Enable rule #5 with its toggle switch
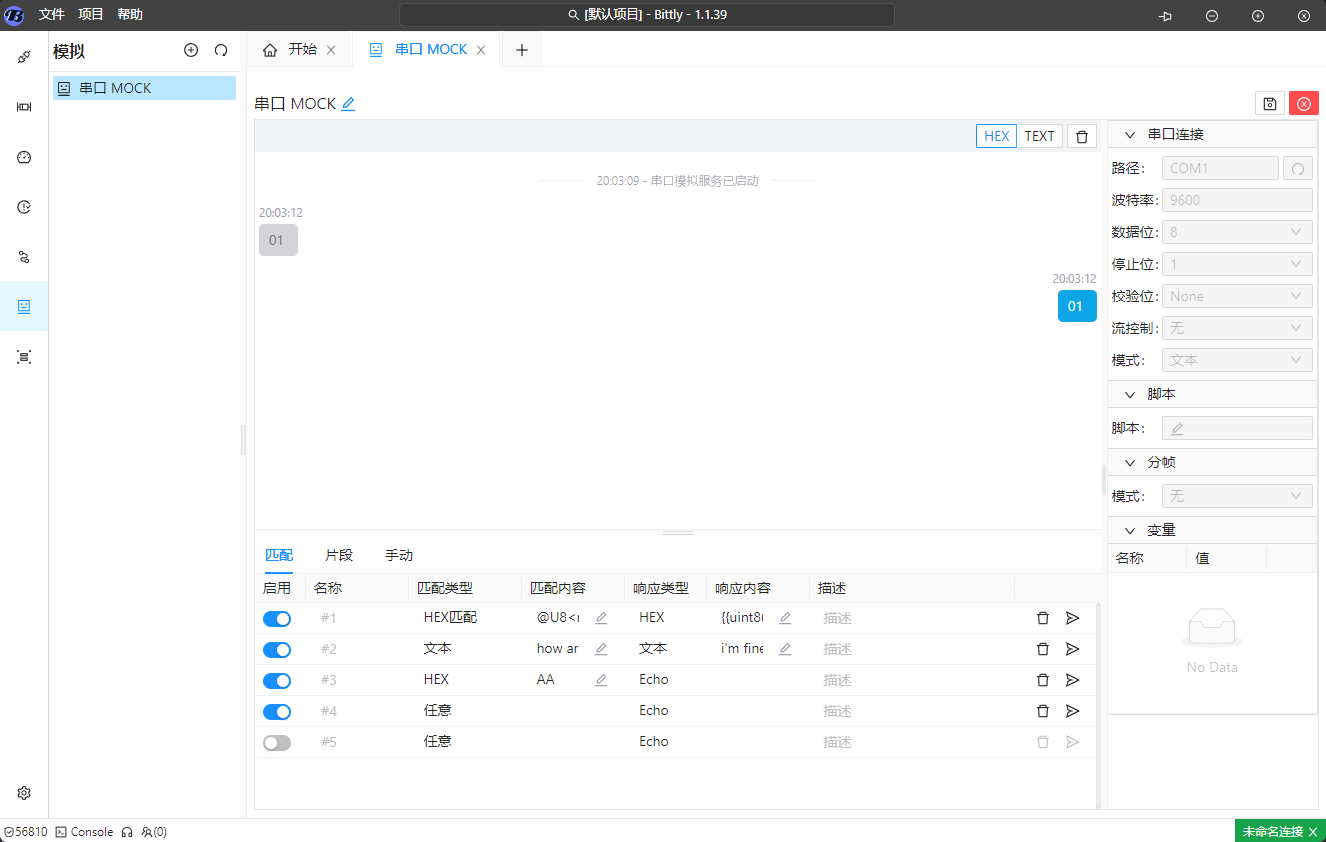Viewport: 1326px width, 842px height. pyautogui.click(x=277, y=743)
